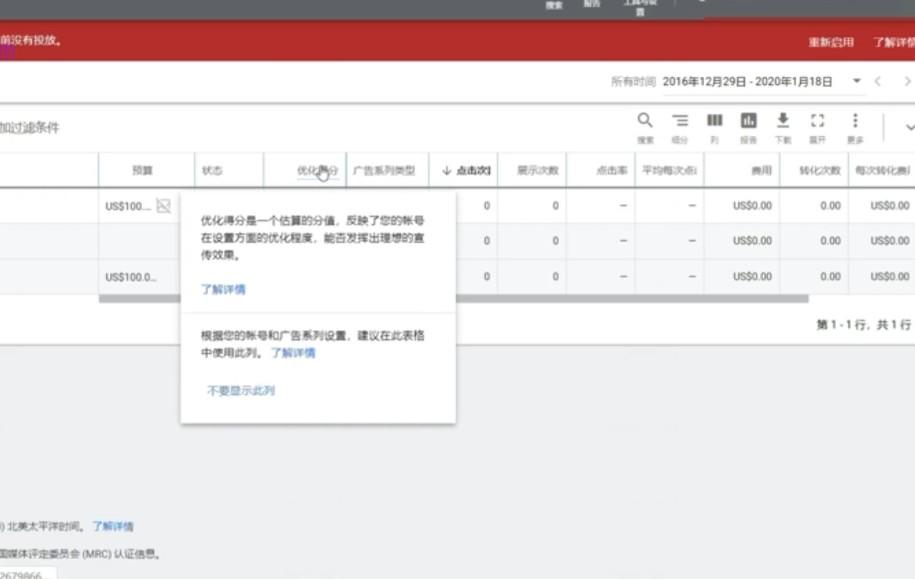
Task: Expand the table to full screen (展开)
Action: coord(817,121)
